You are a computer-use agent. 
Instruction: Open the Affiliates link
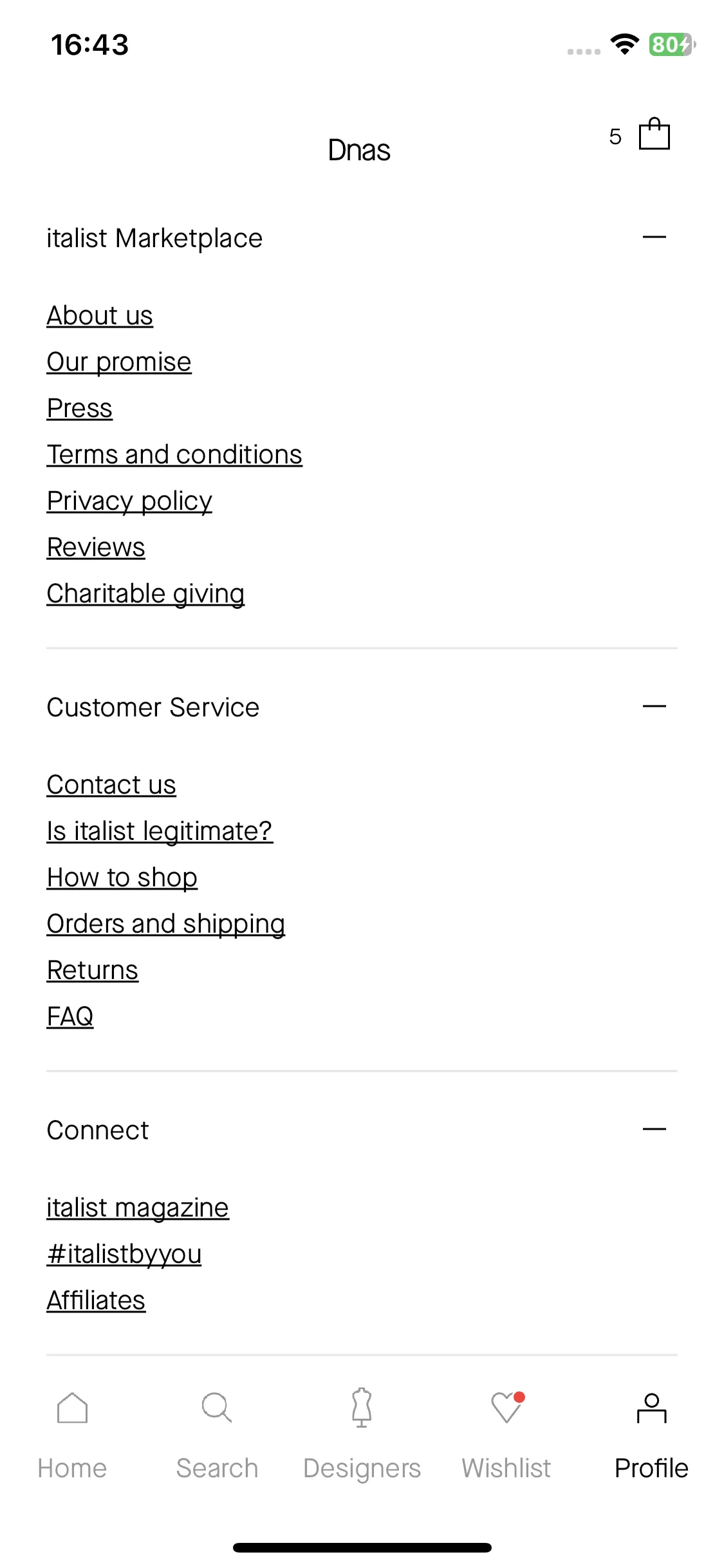click(x=96, y=1300)
